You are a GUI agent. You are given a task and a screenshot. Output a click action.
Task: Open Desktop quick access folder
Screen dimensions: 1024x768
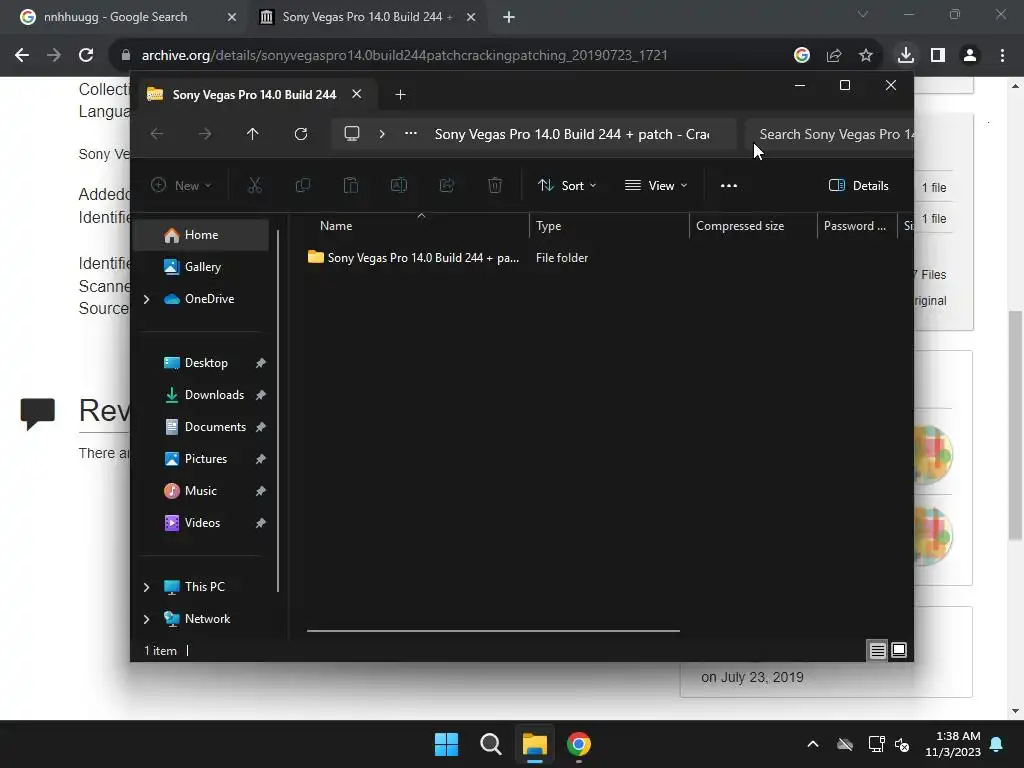tap(201, 363)
